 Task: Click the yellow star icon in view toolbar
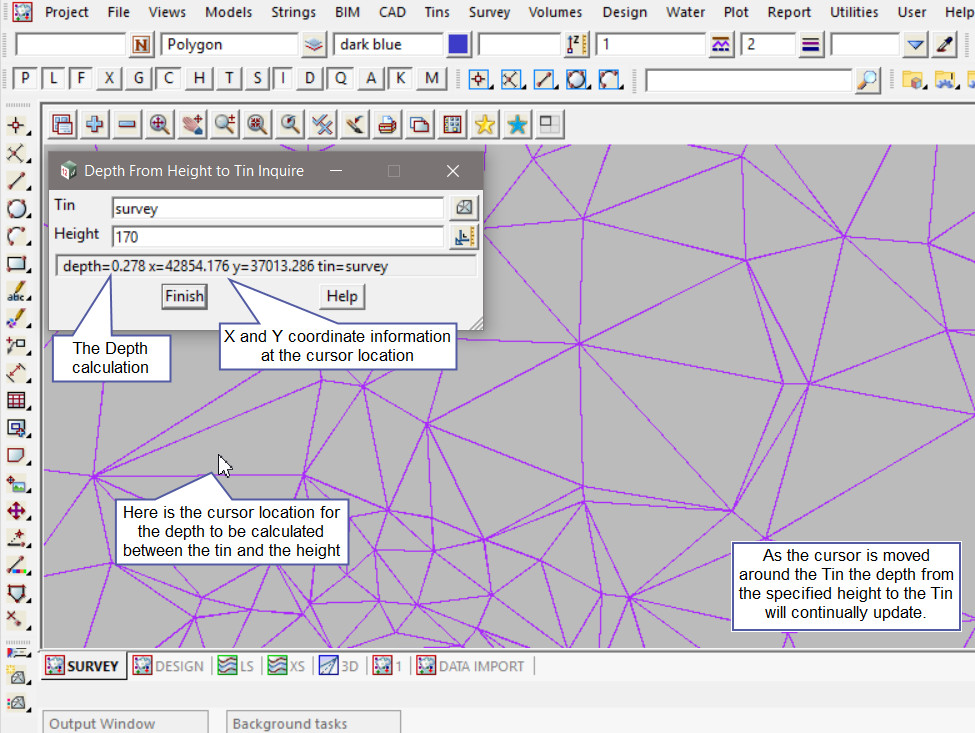point(485,124)
